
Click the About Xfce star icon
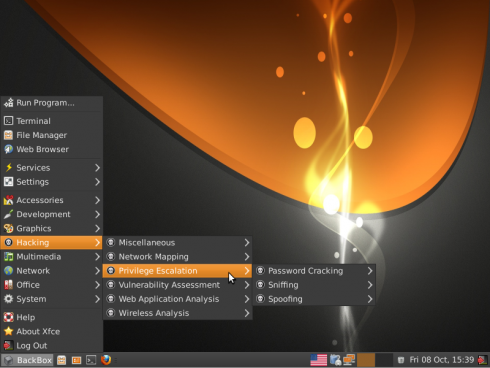click(x=9, y=331)
